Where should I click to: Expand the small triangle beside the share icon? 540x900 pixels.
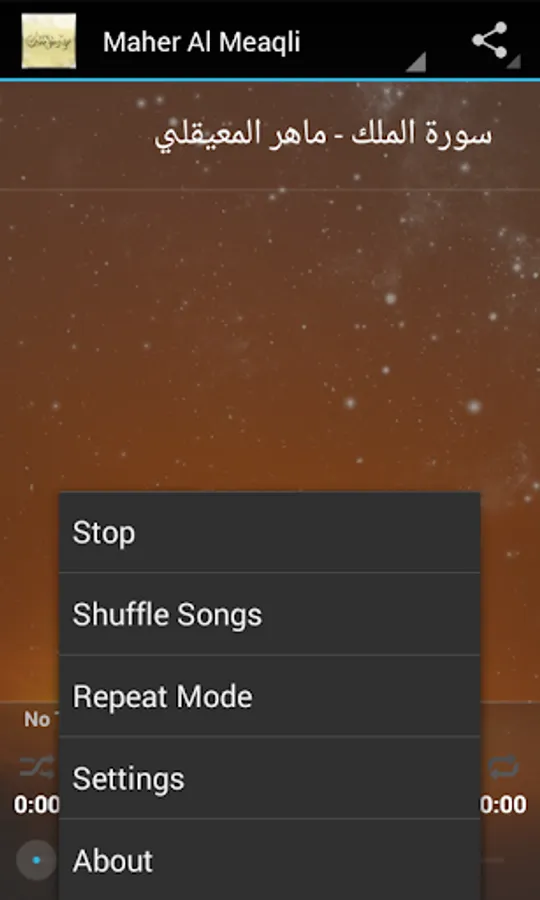click(514, 61)
